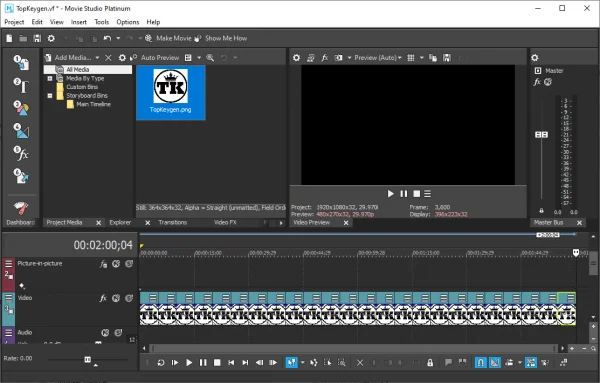Select dashboard step 4 picture icon

(x=21, y=131)
